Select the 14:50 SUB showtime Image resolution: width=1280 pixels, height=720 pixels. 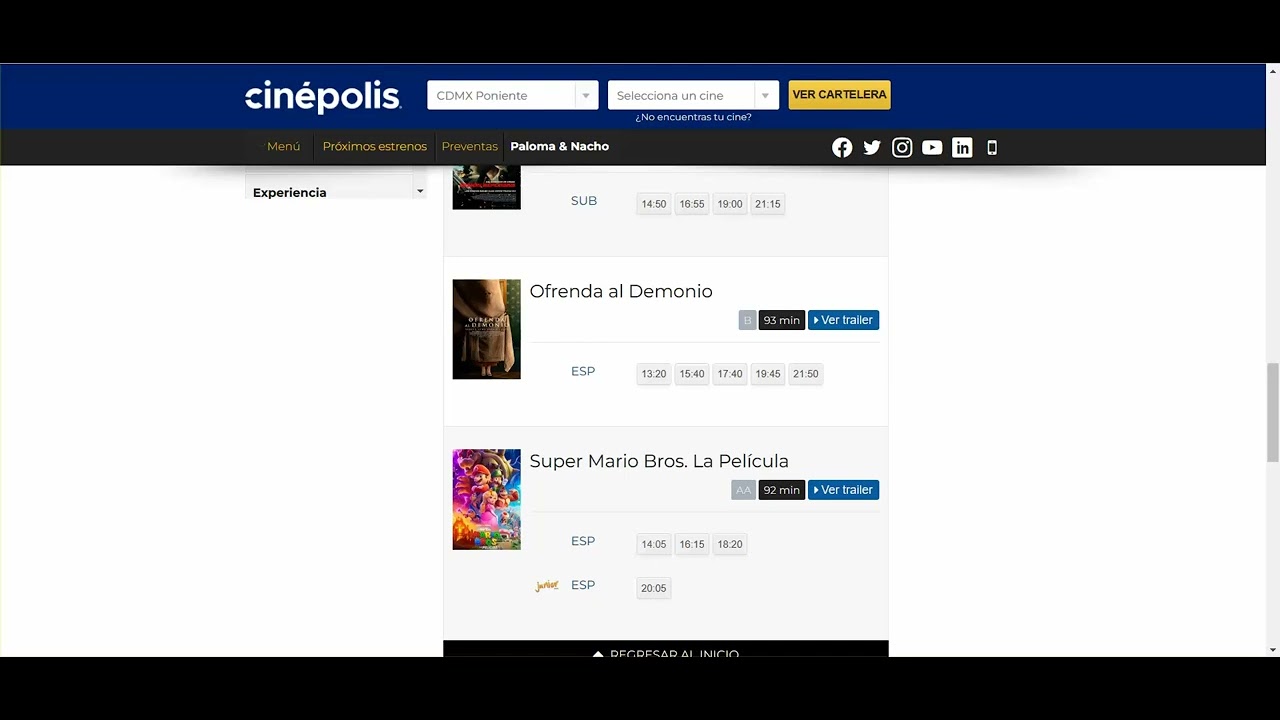(654, 204)
